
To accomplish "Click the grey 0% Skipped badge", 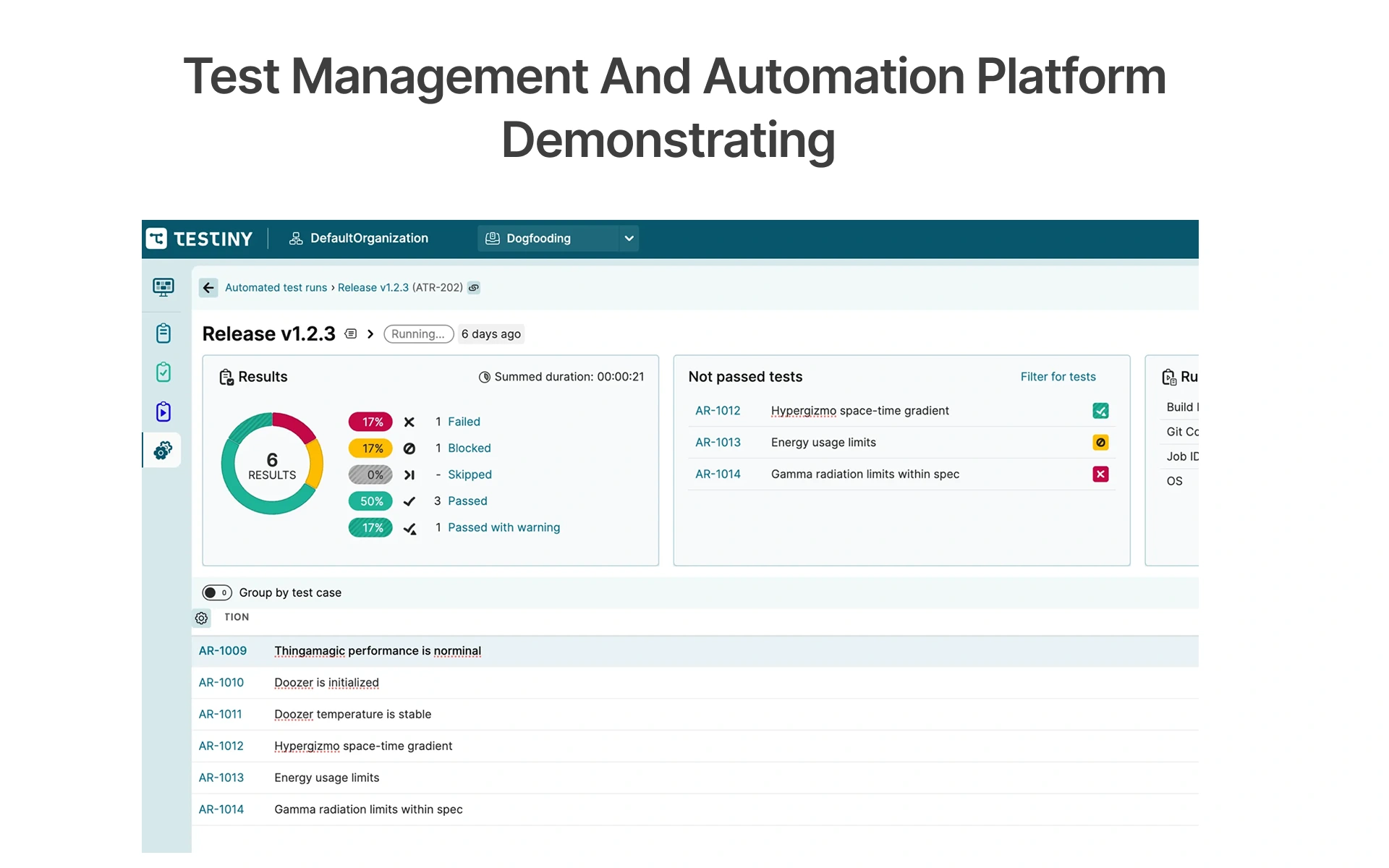I will pyautogui.click(x=370, y=475).
